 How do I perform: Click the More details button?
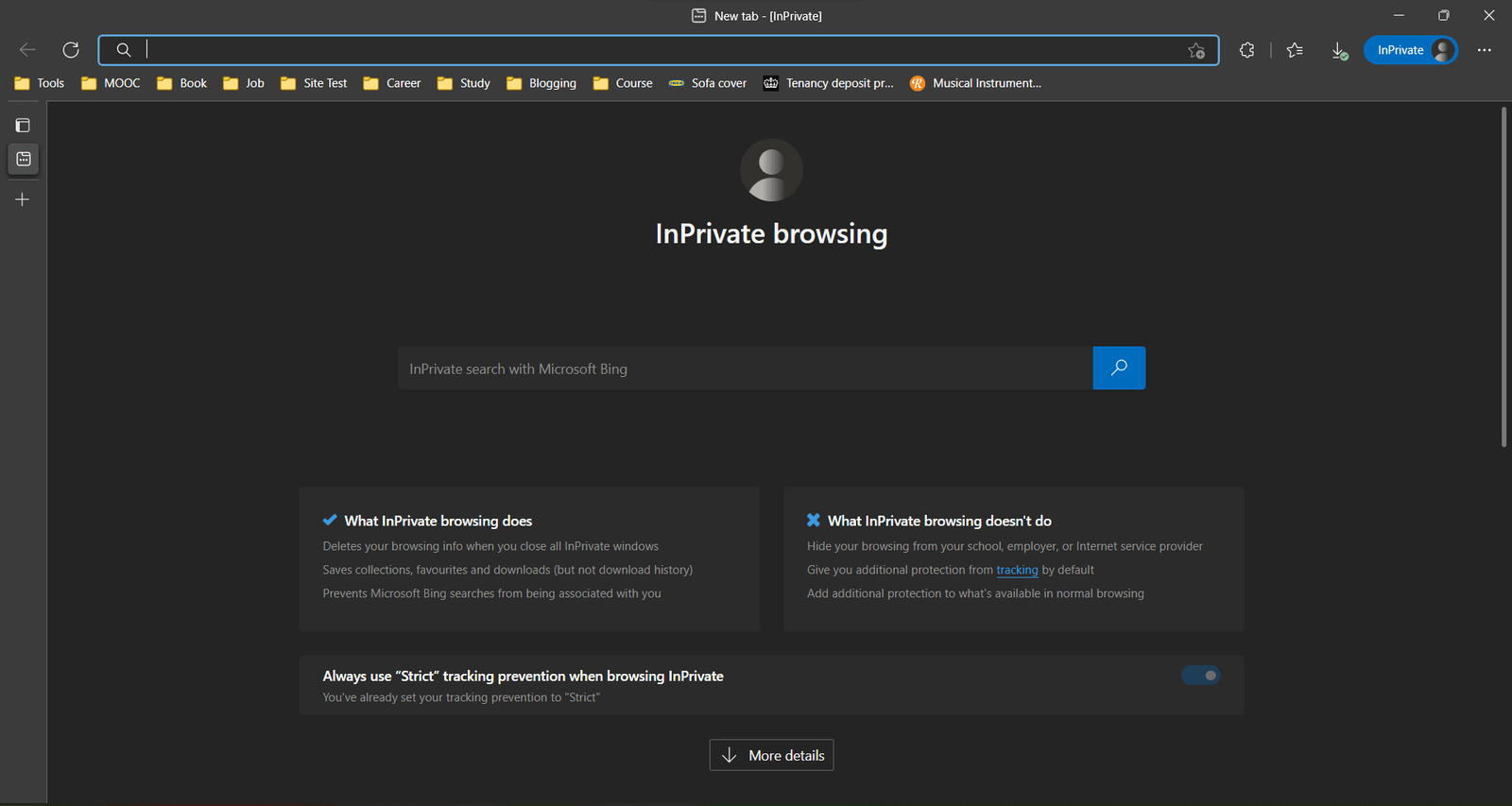771,755
